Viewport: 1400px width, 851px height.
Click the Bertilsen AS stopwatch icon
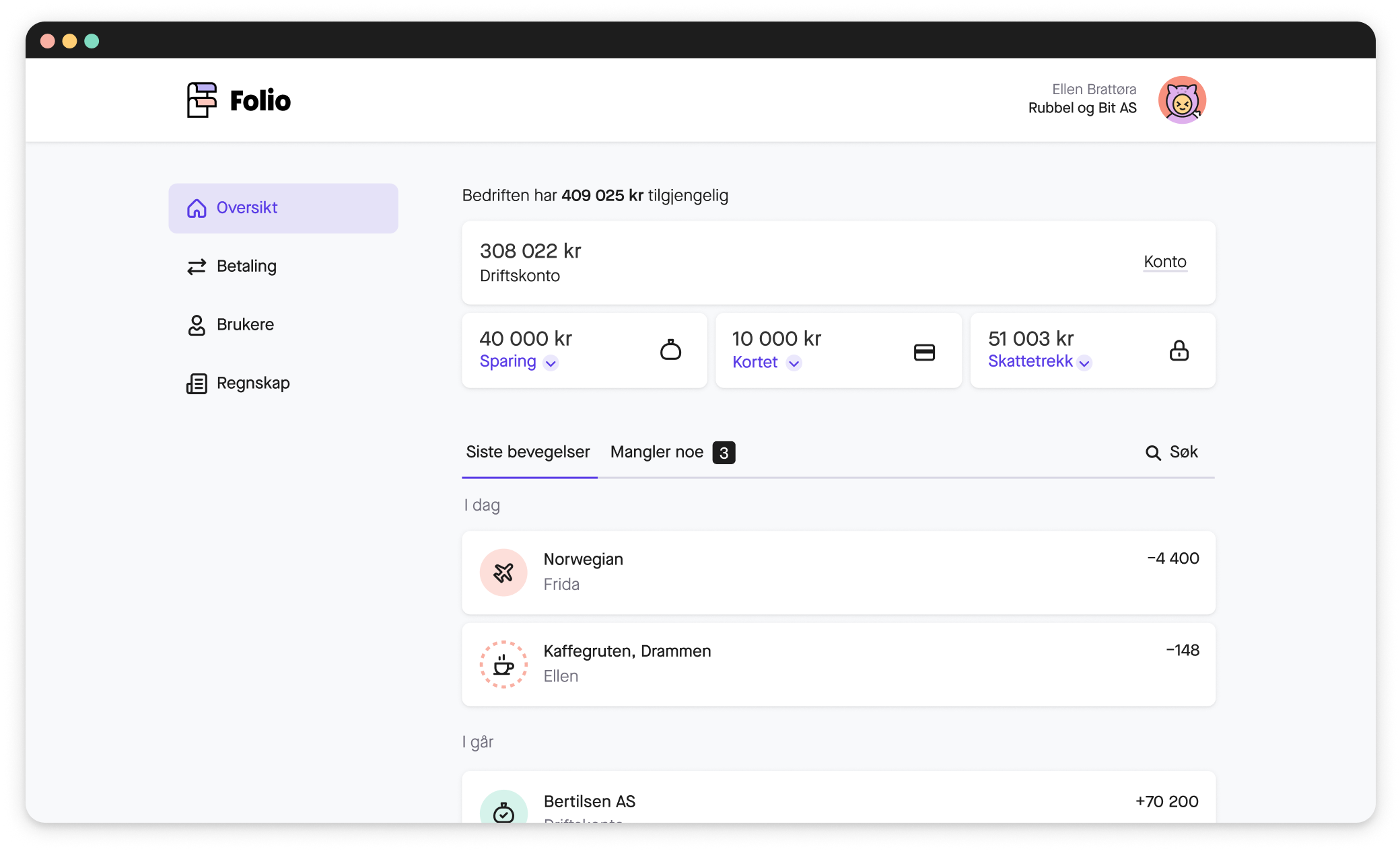(x=503, y=811)
